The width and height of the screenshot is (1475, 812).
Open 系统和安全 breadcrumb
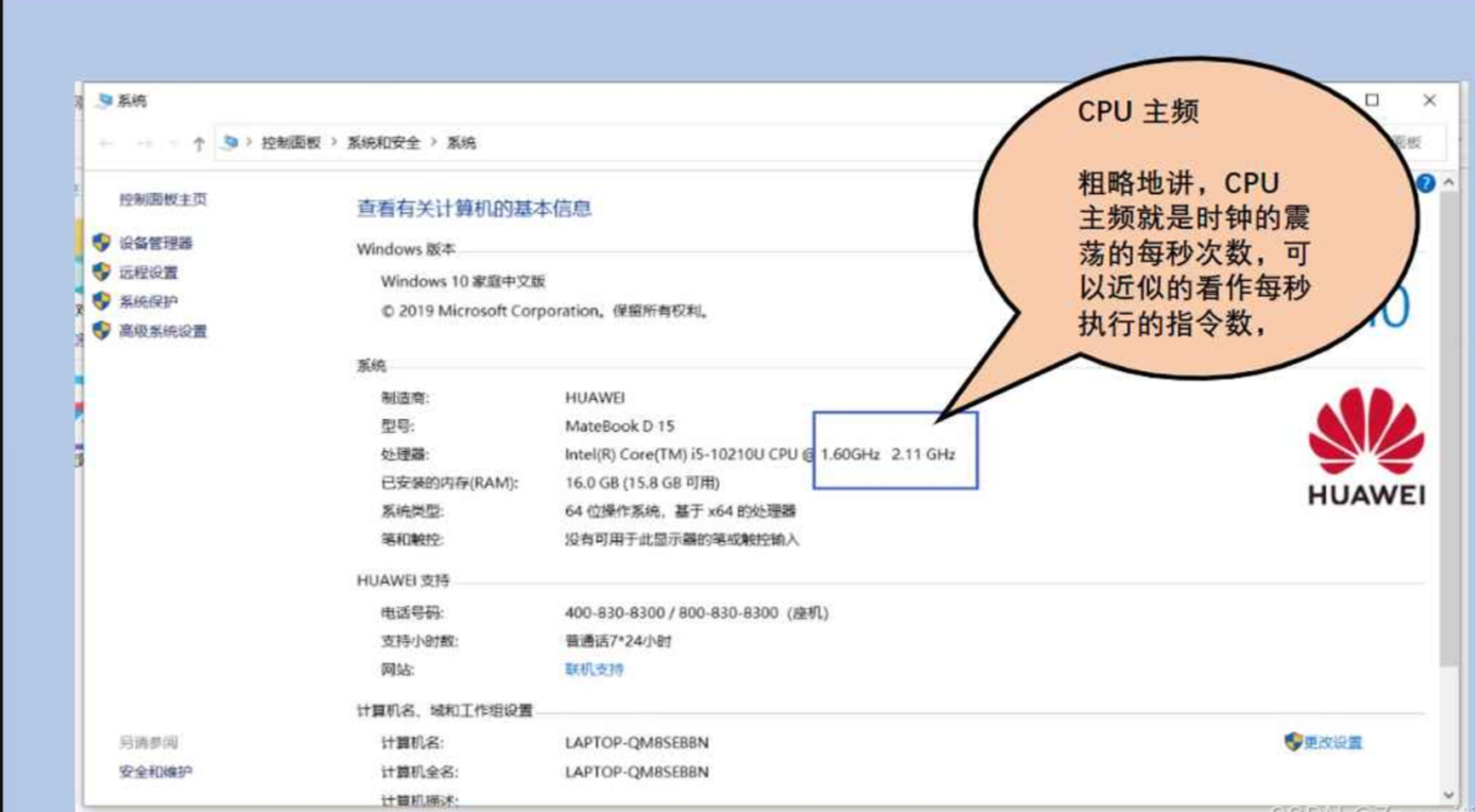click(x=383, y=143)
